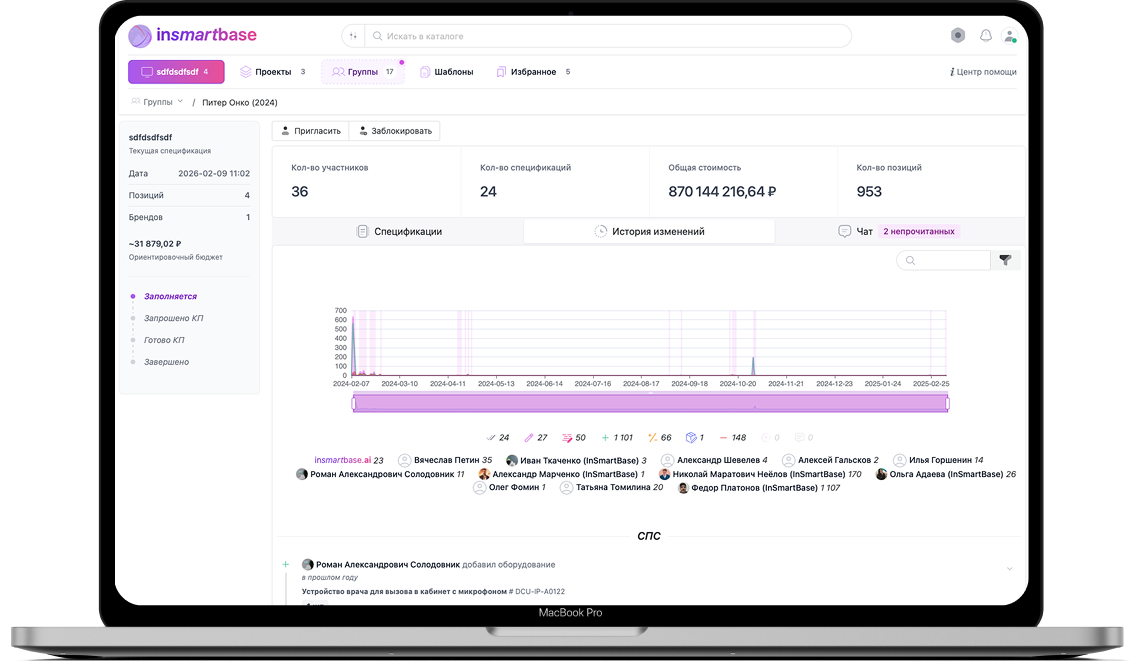
Task: Select the lightning filter showing 66
Action: point(659,437)
